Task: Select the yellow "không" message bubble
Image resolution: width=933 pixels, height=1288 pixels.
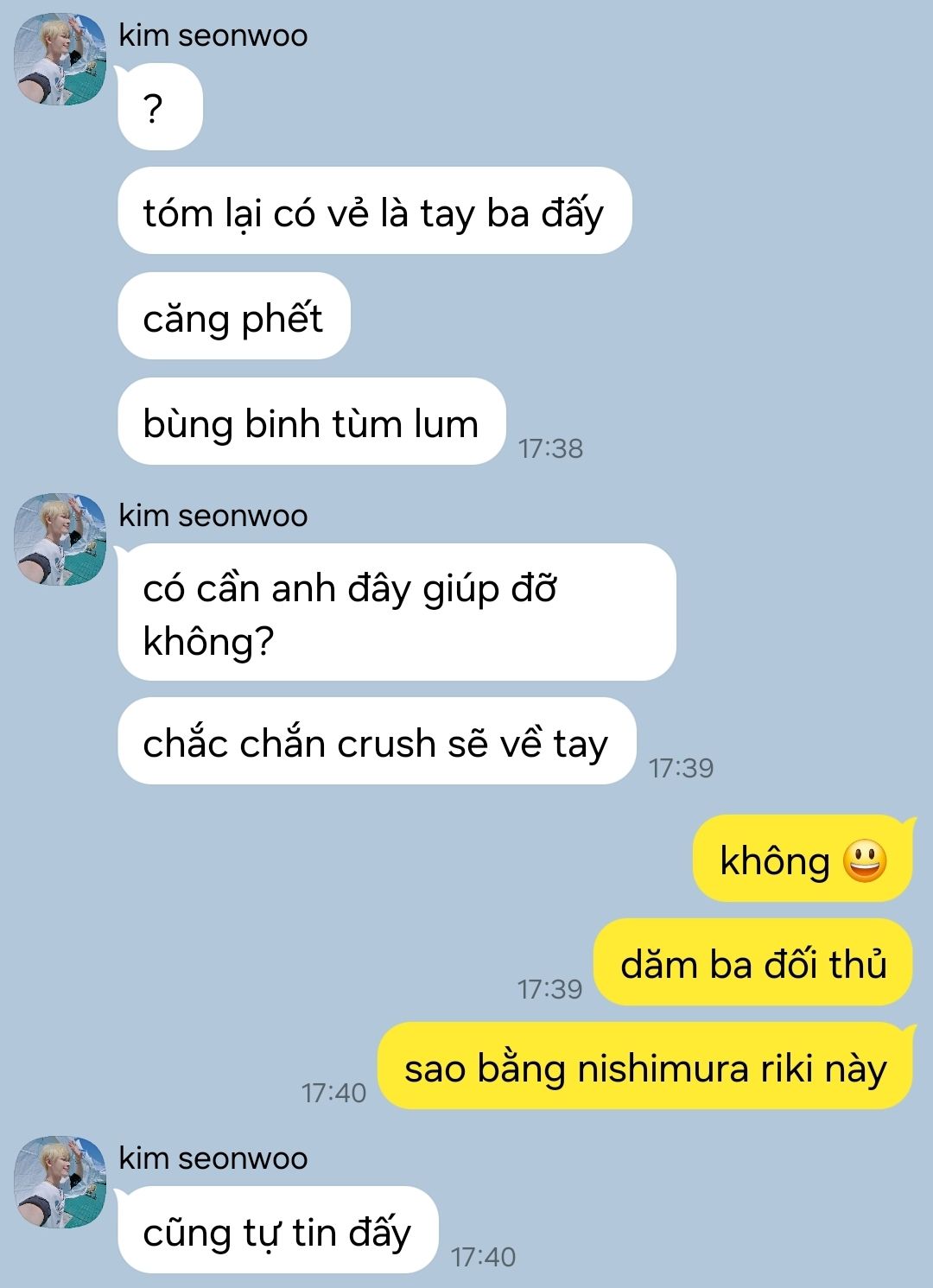Action: 803,859
